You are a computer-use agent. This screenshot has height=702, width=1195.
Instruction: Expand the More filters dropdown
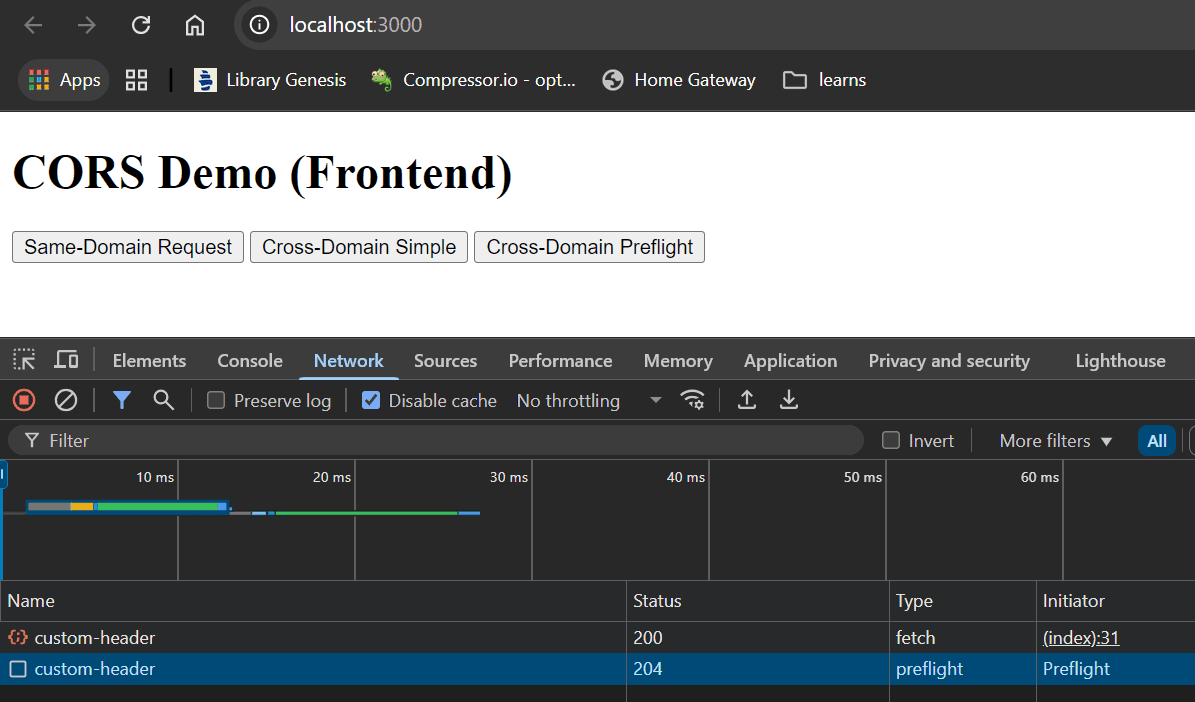click(x=1056, y=441)
